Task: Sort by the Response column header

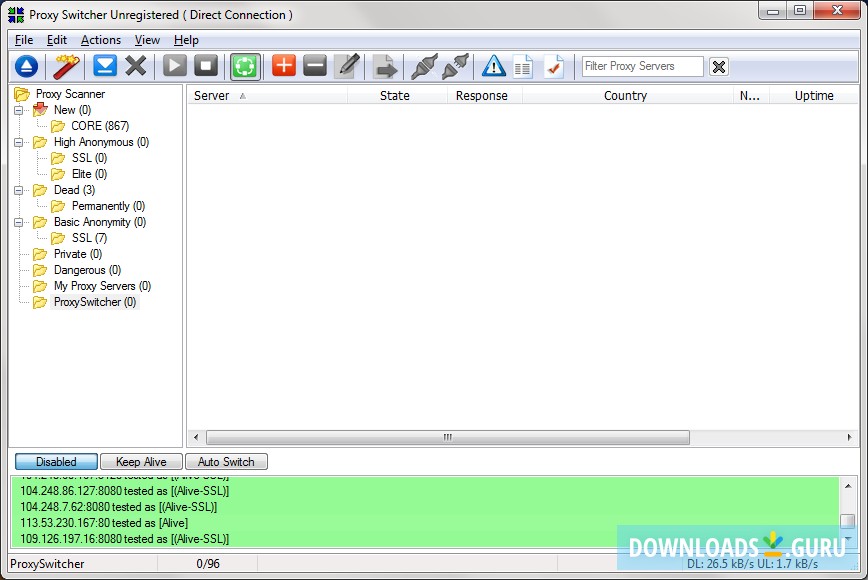Action: tap(484, 96)
